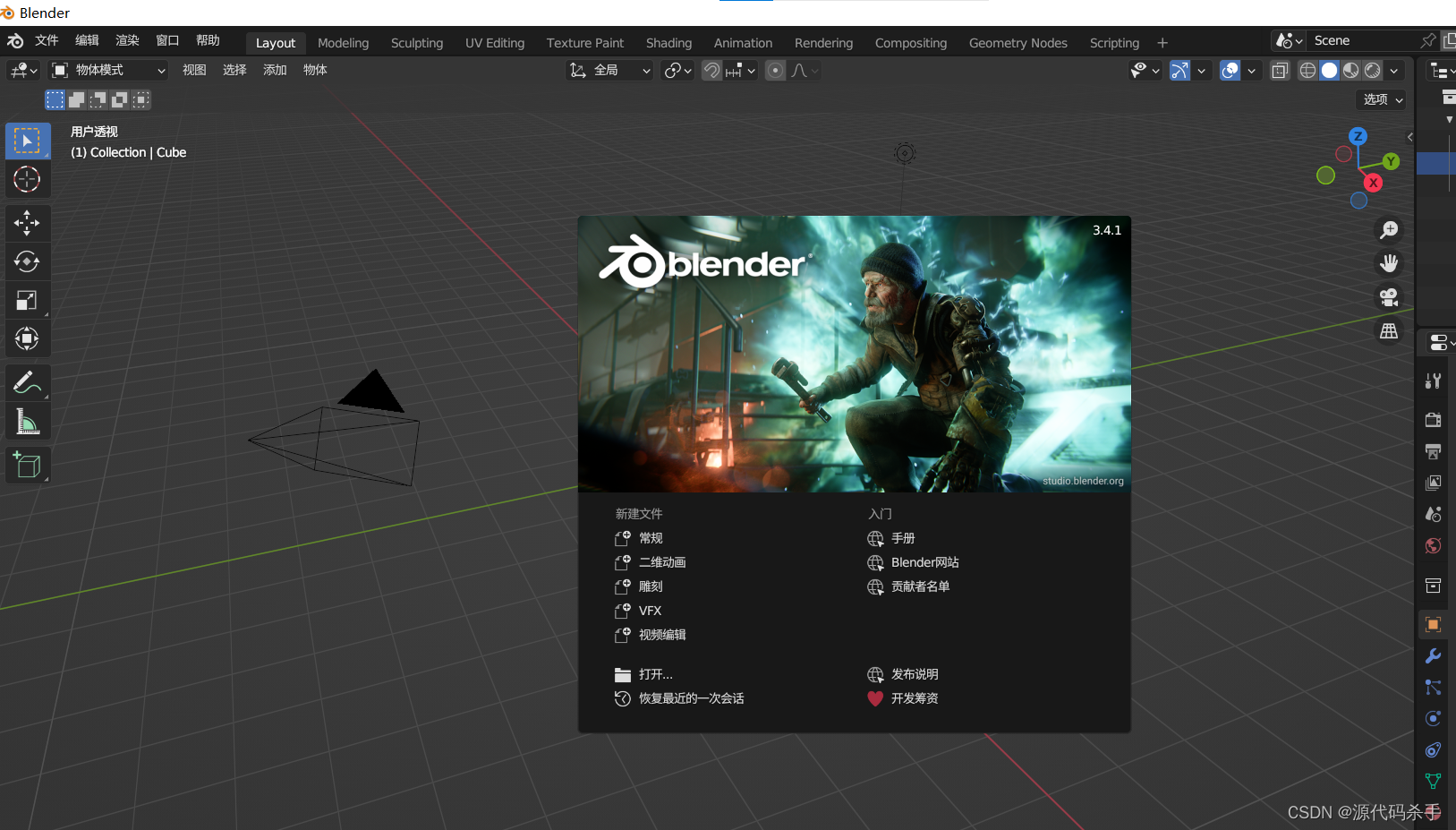Enable solid viewport shading
Viewport: 1456px width, 830px height.
tap(1329, 71)
